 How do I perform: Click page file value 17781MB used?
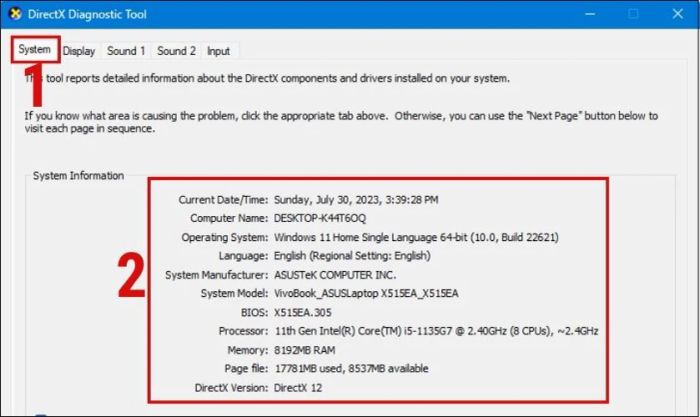(x=351, y=368)
